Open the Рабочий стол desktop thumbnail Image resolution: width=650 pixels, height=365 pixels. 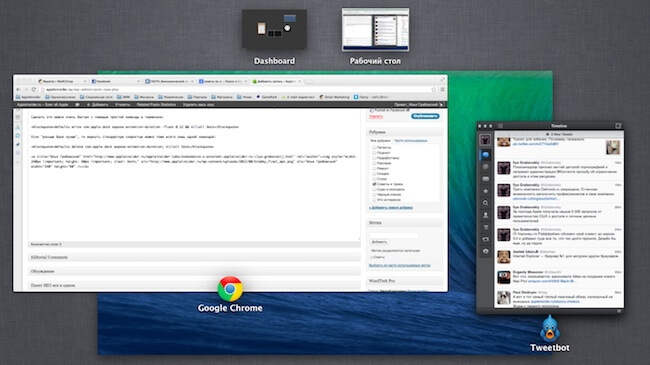tap(376, 30)
